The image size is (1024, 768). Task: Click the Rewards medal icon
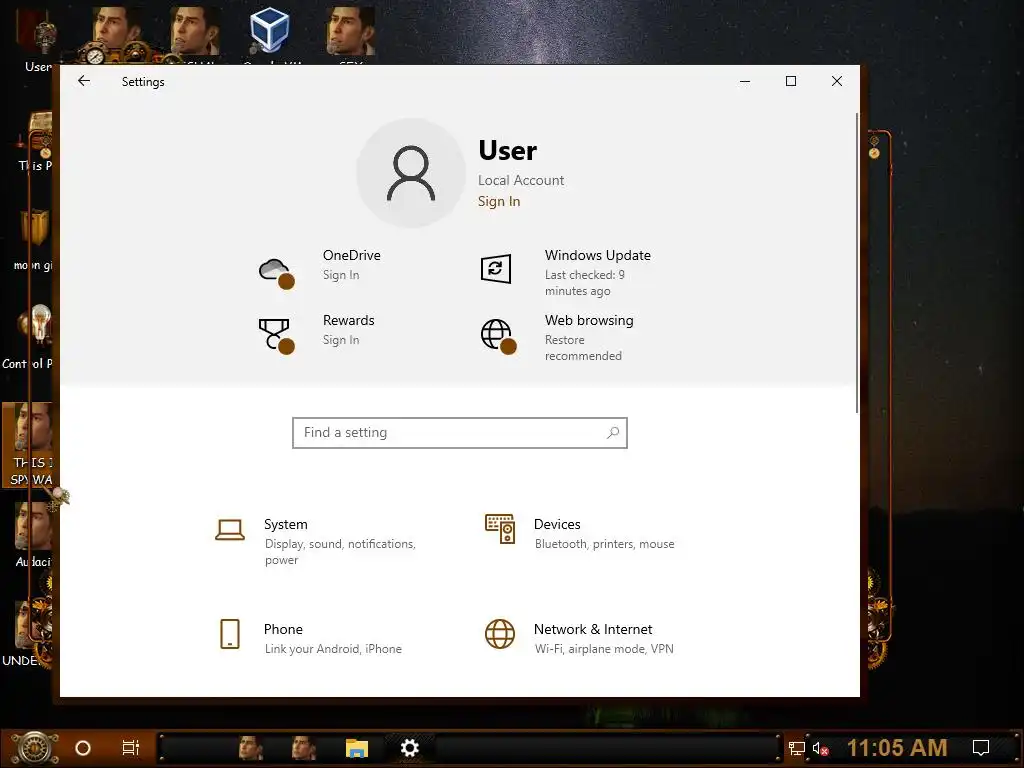tap(276, 336)
